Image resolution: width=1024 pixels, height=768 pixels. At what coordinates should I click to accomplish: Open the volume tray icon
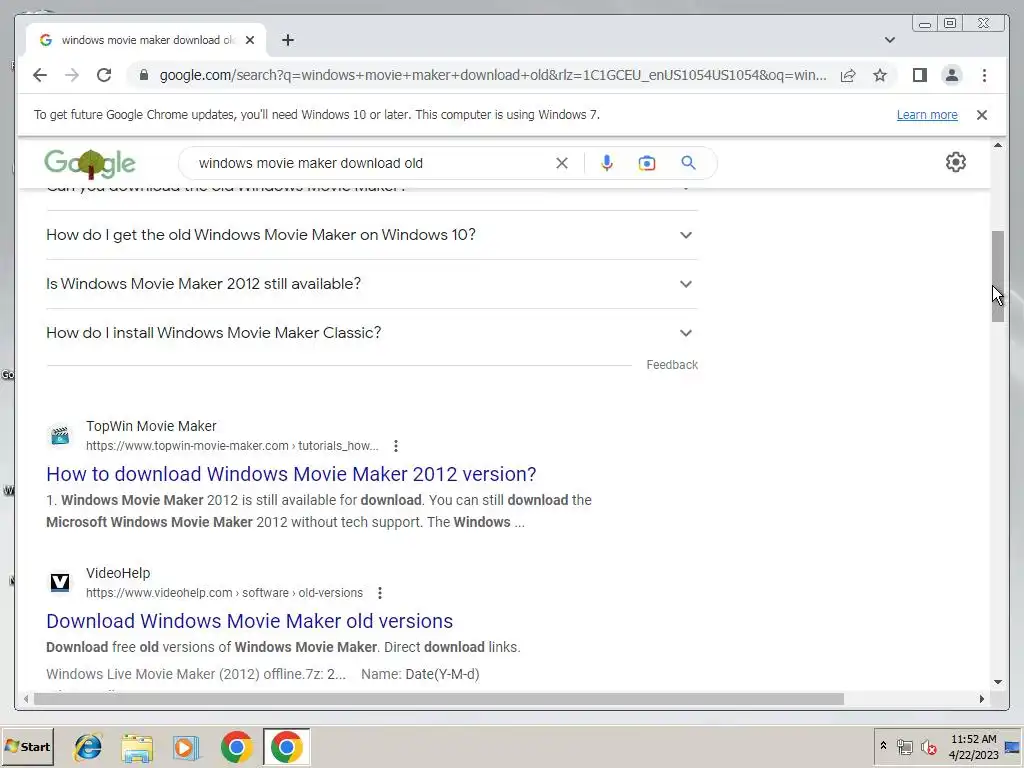[x=928, y=747]
